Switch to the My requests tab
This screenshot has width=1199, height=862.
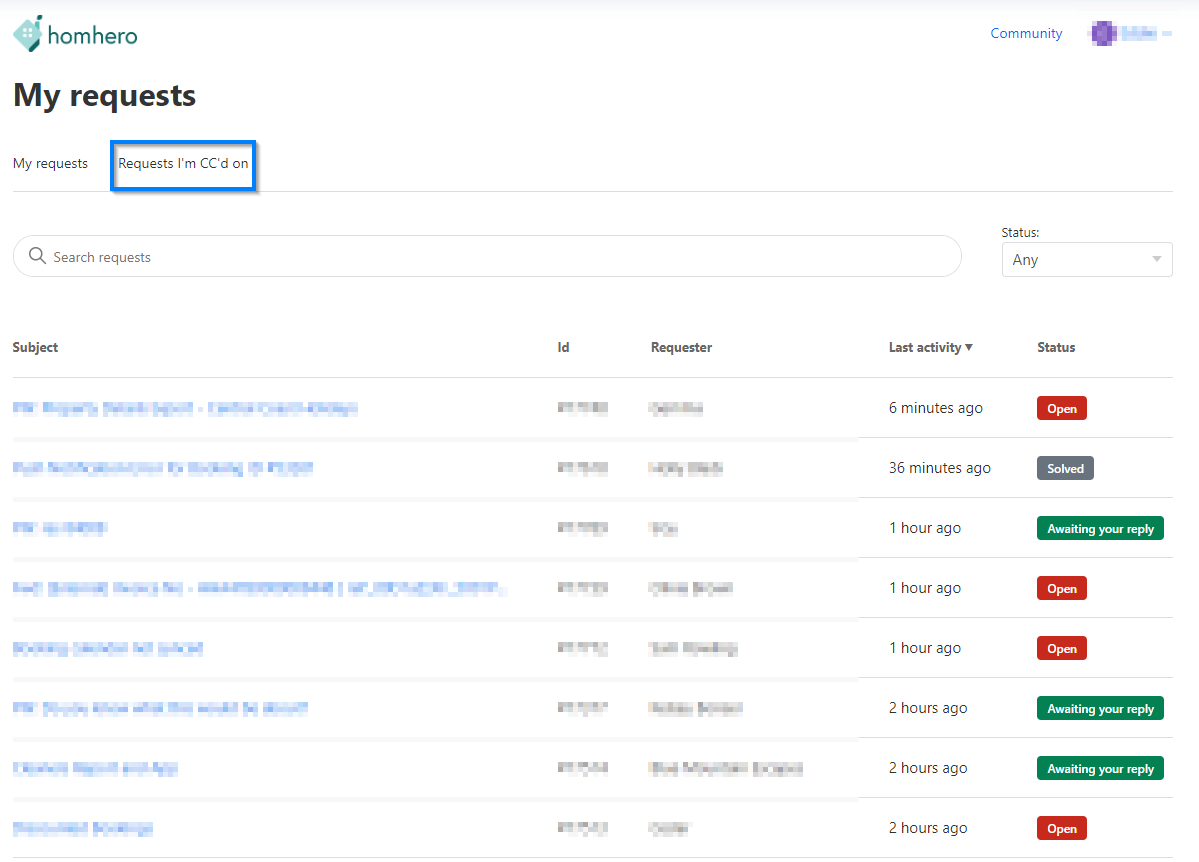tap(50, 163)
